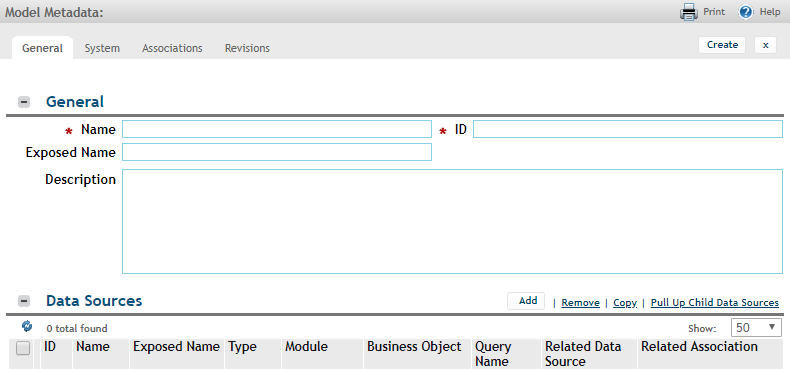Click the Print printer icon
This screenshot has height=370, width=790.
pos(688,12)
